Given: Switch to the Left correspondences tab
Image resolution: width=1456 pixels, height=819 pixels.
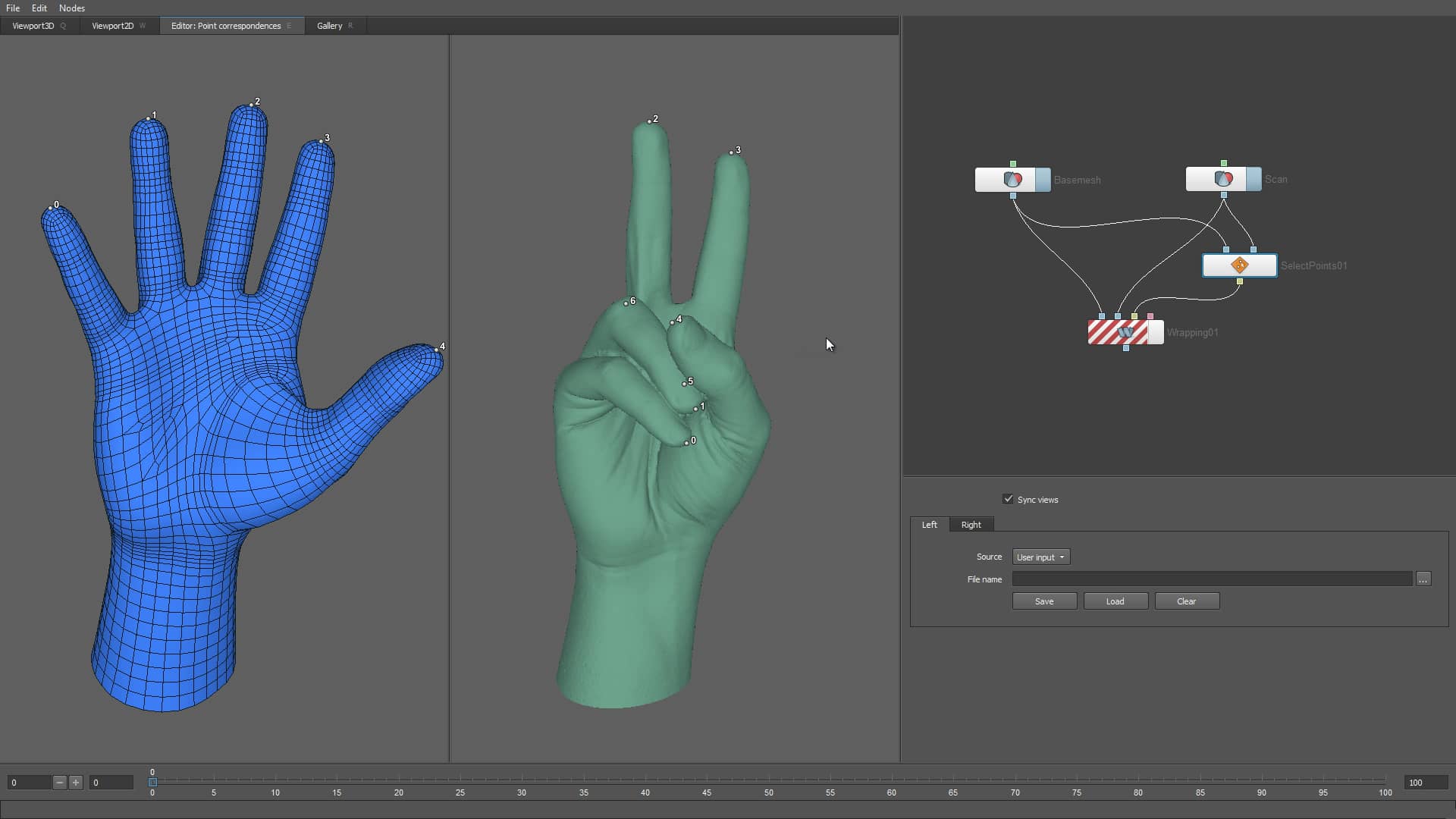Looking at the screenshot, I should (929, 524).
